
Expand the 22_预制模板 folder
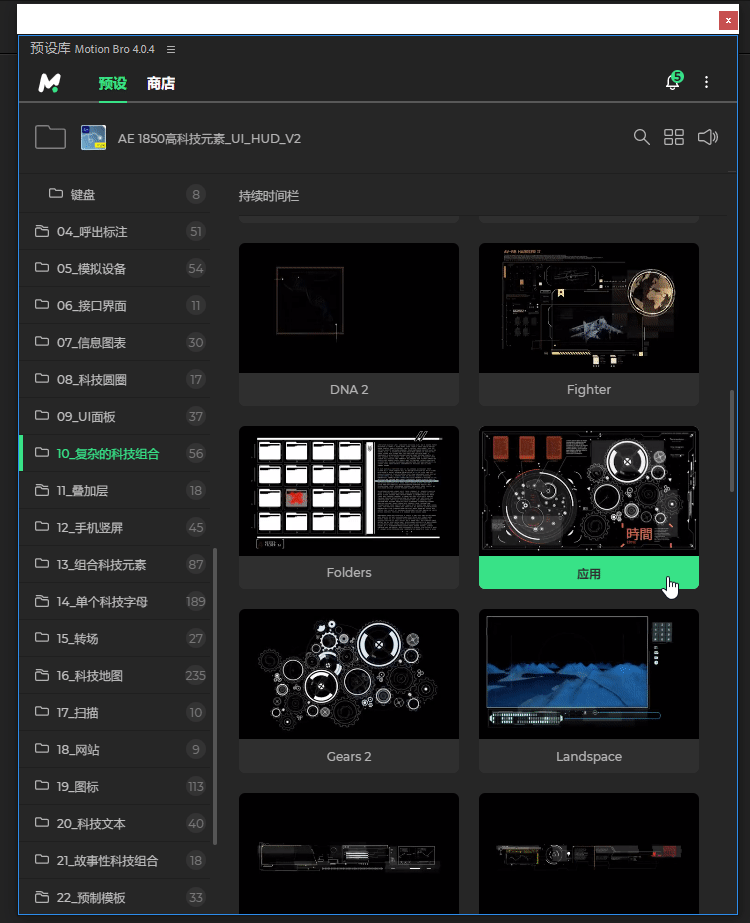(x=115, y=898)
